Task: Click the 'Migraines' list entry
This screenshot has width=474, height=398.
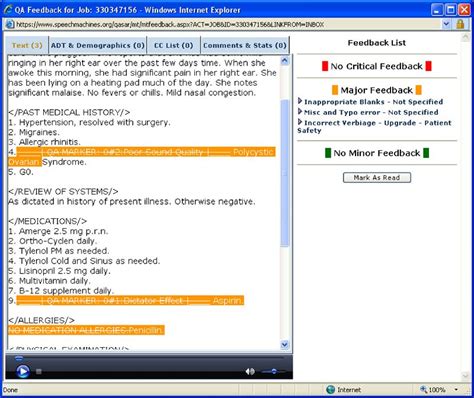Action: 34,132
